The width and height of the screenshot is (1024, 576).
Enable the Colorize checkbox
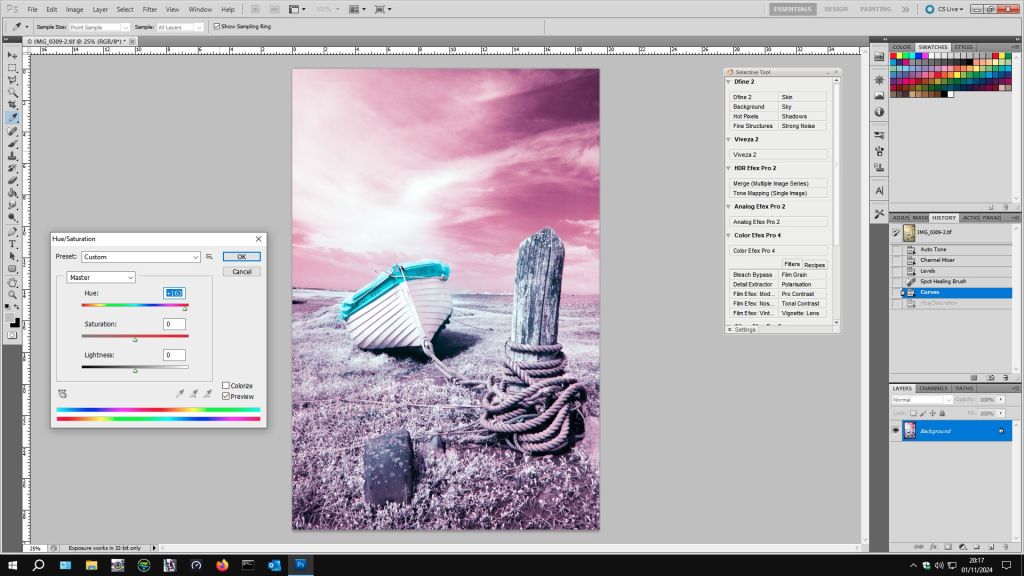[x=226, y=385]
